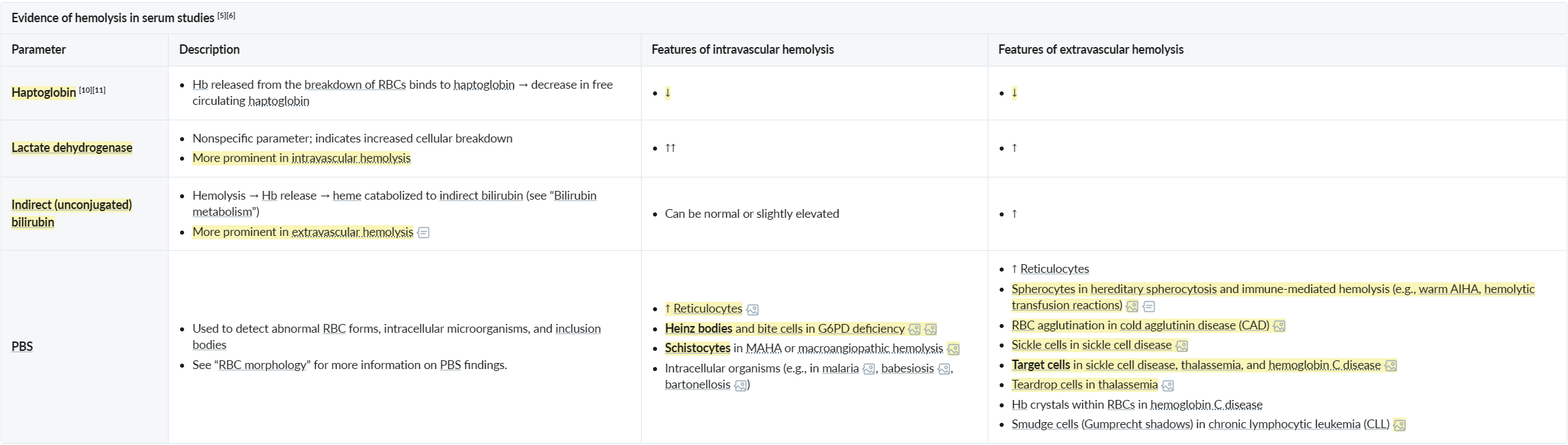1568x445 pixels.
Task: Select the PBS row header term
Action: pyautogui.click(x=22, y=347)
